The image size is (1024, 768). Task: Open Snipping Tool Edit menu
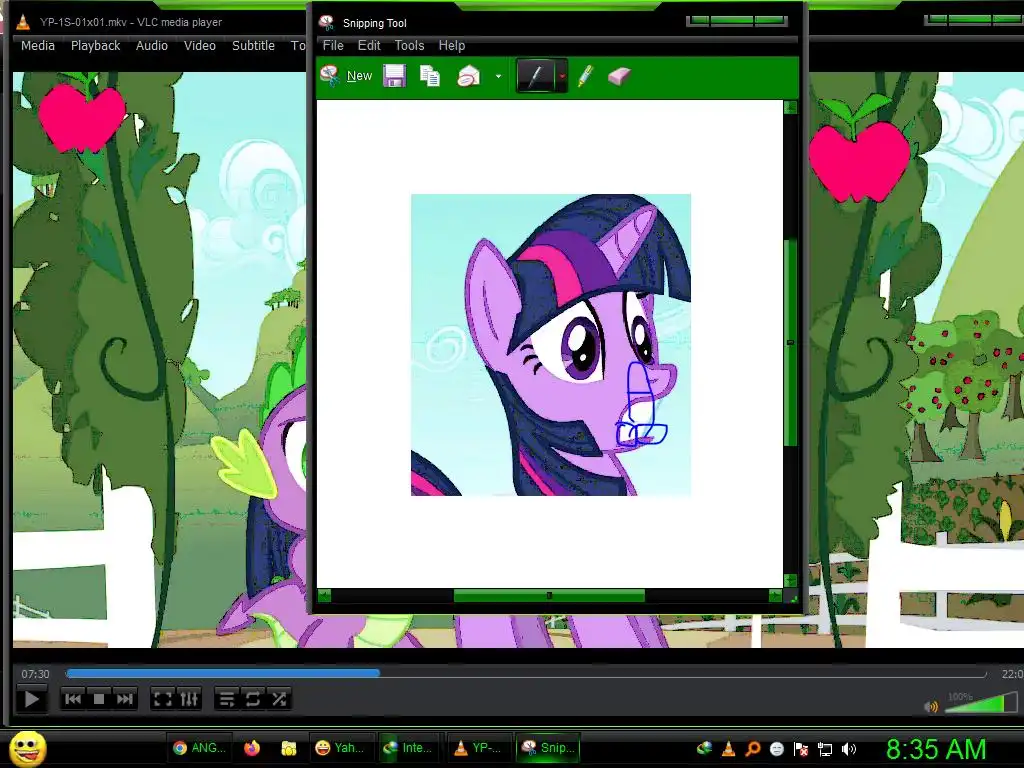[369, 46]
